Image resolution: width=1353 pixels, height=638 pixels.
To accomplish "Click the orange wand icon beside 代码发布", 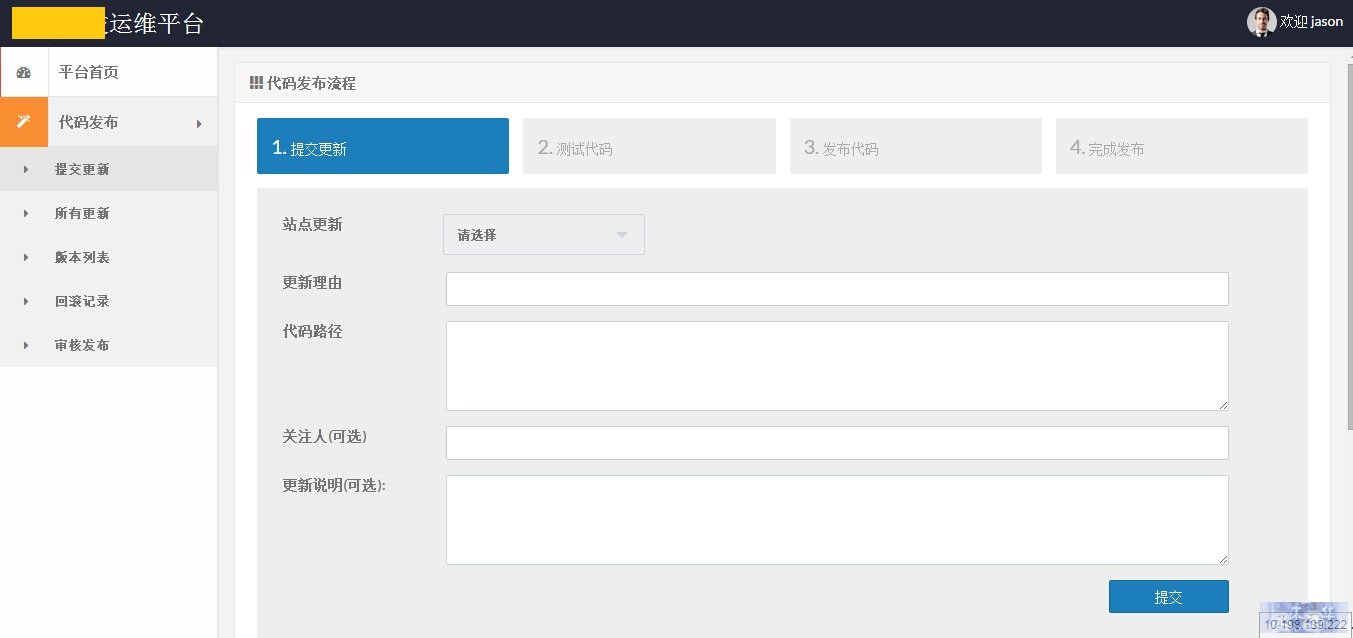I will pos(24,122).
